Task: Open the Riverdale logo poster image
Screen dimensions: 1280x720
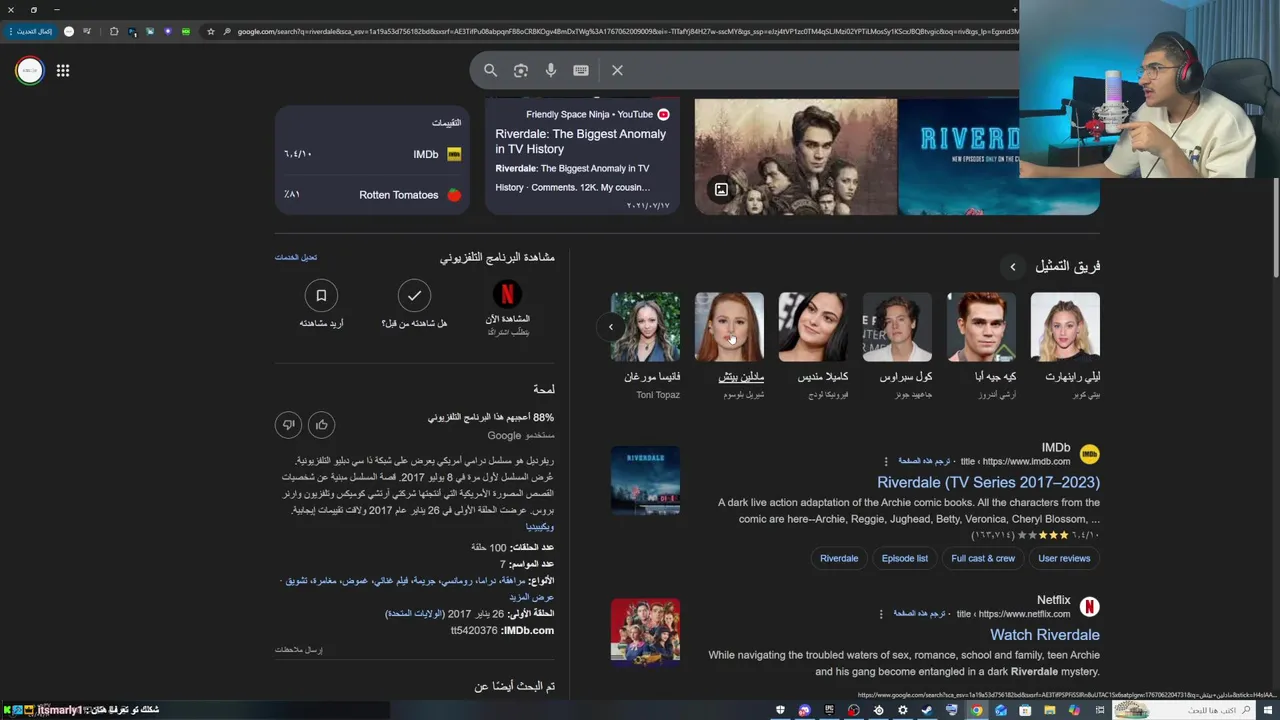Action: pos(998,156)
